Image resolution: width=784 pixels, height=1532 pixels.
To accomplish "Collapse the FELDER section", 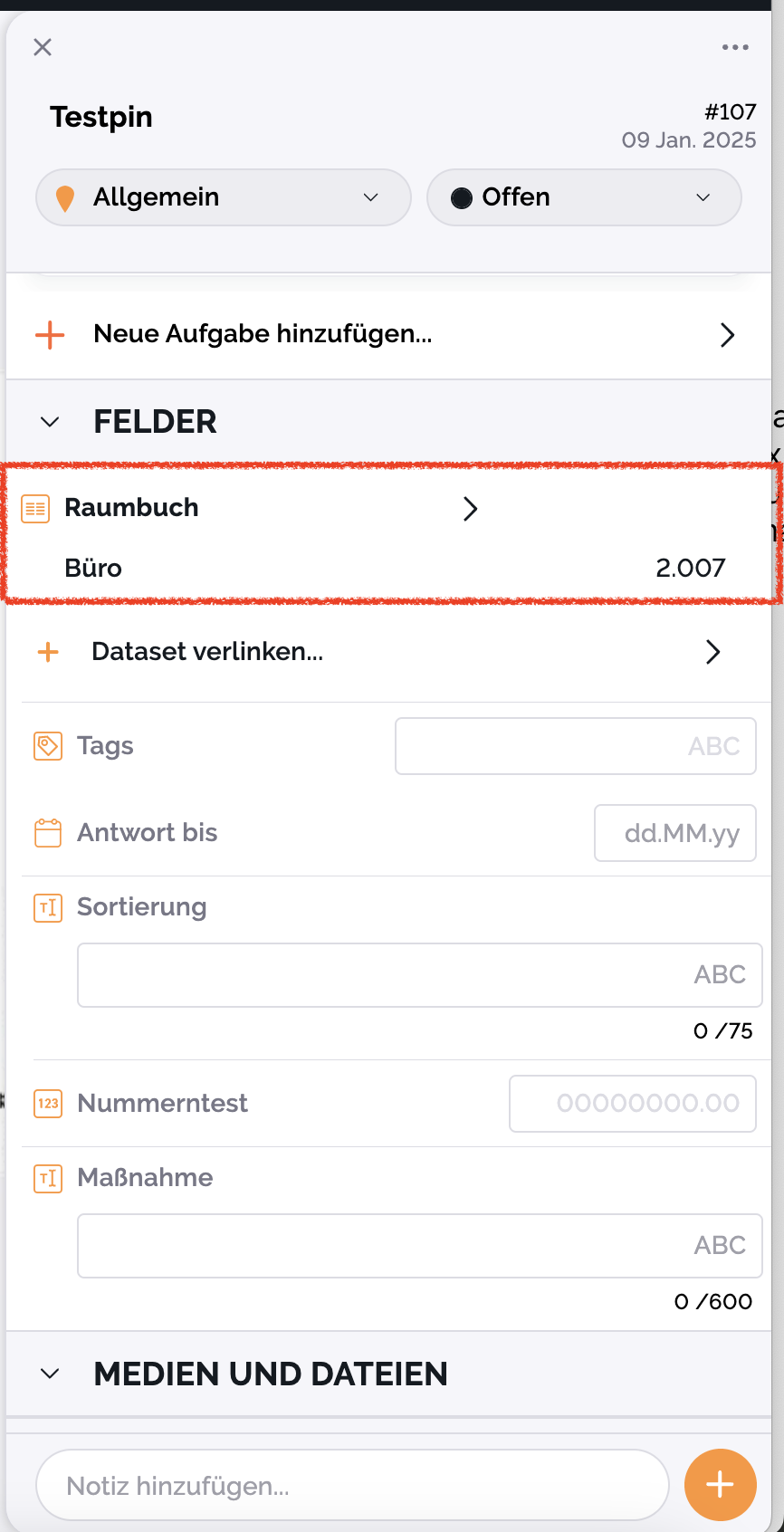I will (x=51, y=422).
